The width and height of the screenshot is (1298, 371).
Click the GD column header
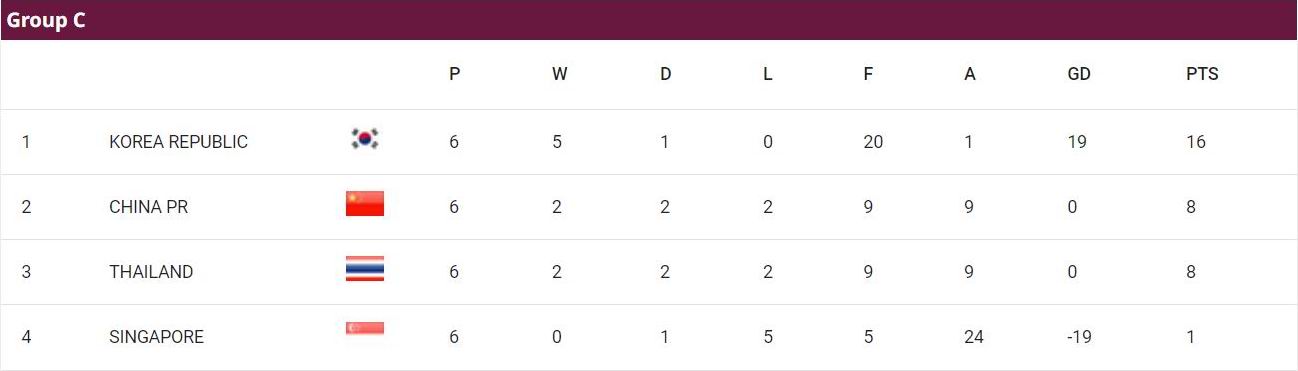(x=1079, y=74)
